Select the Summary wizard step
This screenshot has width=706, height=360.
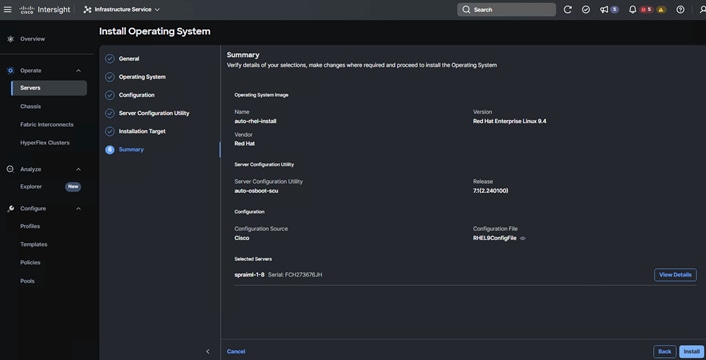[x=131, y=149]
